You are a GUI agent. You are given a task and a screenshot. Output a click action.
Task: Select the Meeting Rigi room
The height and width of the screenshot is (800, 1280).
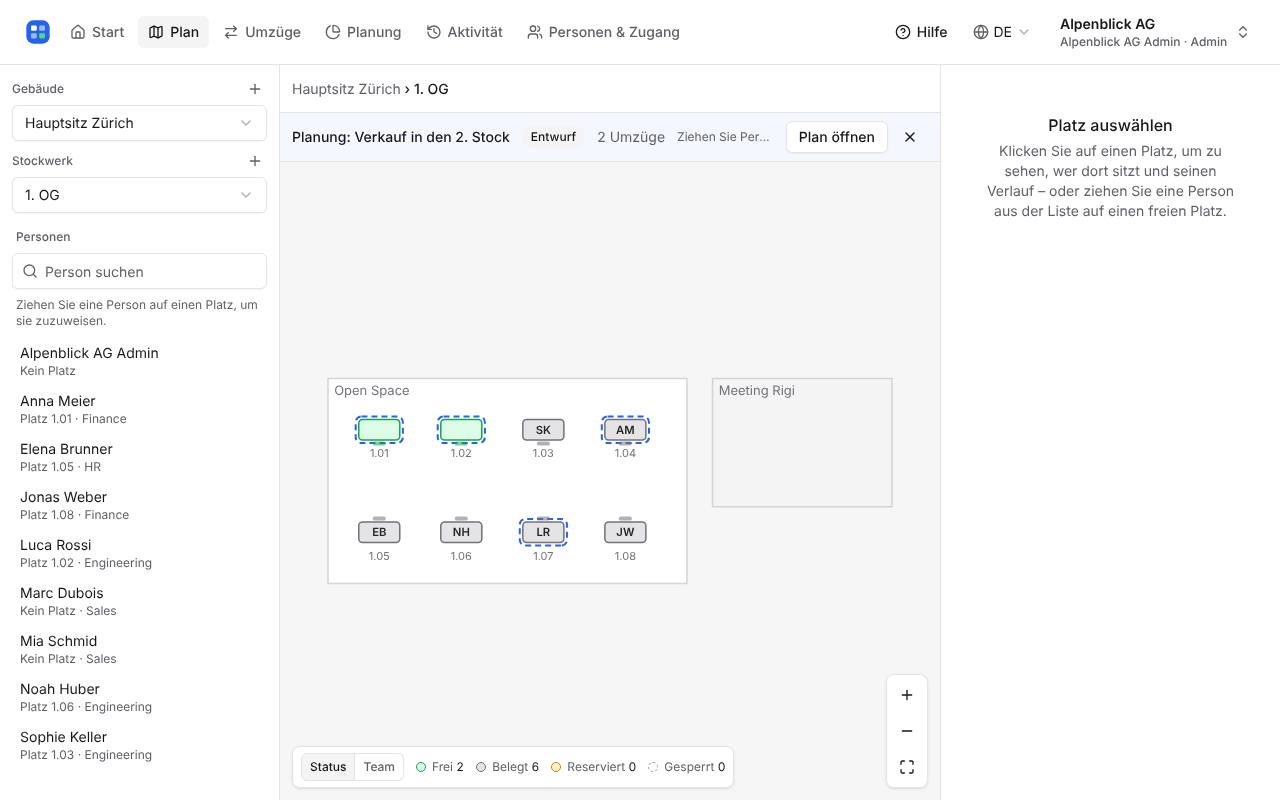802,443
